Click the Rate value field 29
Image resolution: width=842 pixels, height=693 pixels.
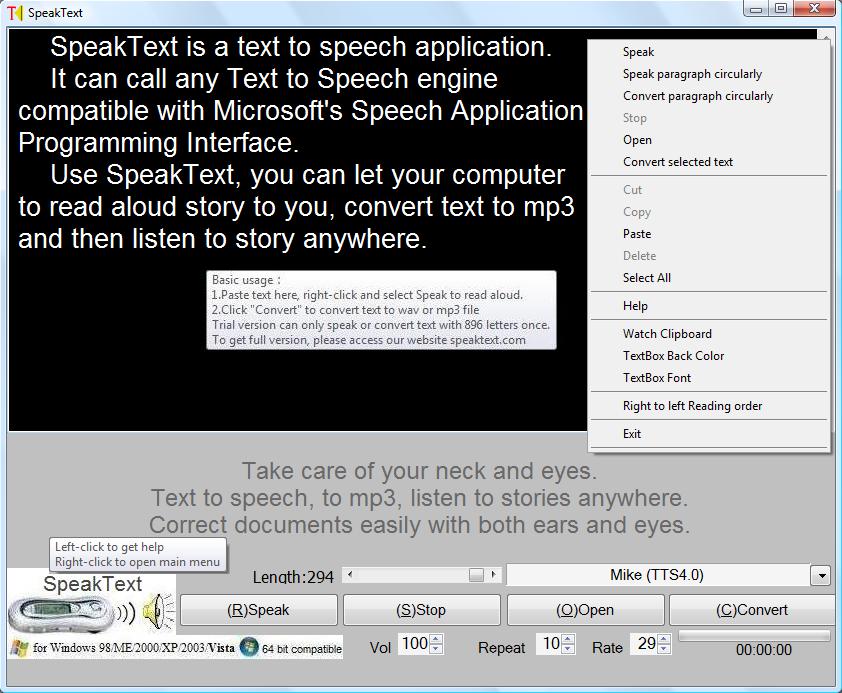(646, 644)
